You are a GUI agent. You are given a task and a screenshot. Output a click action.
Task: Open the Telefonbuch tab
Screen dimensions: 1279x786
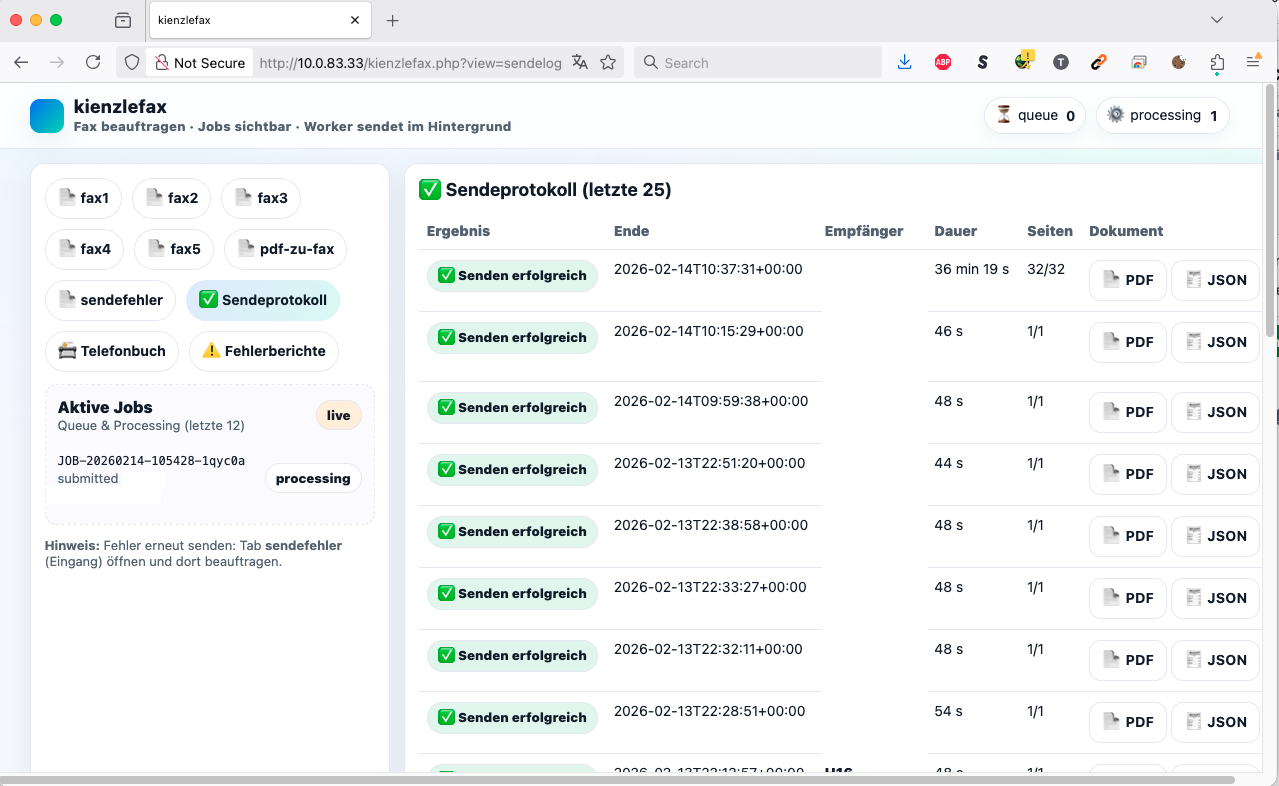pyautogui.click(x=112, y=351)
